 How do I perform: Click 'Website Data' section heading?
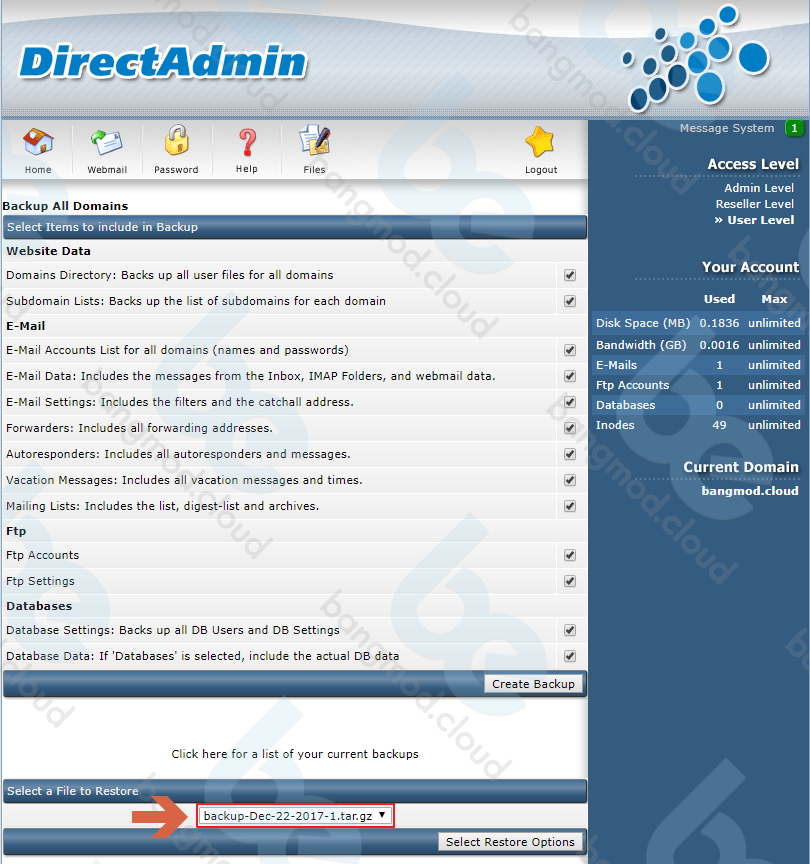[x=48, y=251]
